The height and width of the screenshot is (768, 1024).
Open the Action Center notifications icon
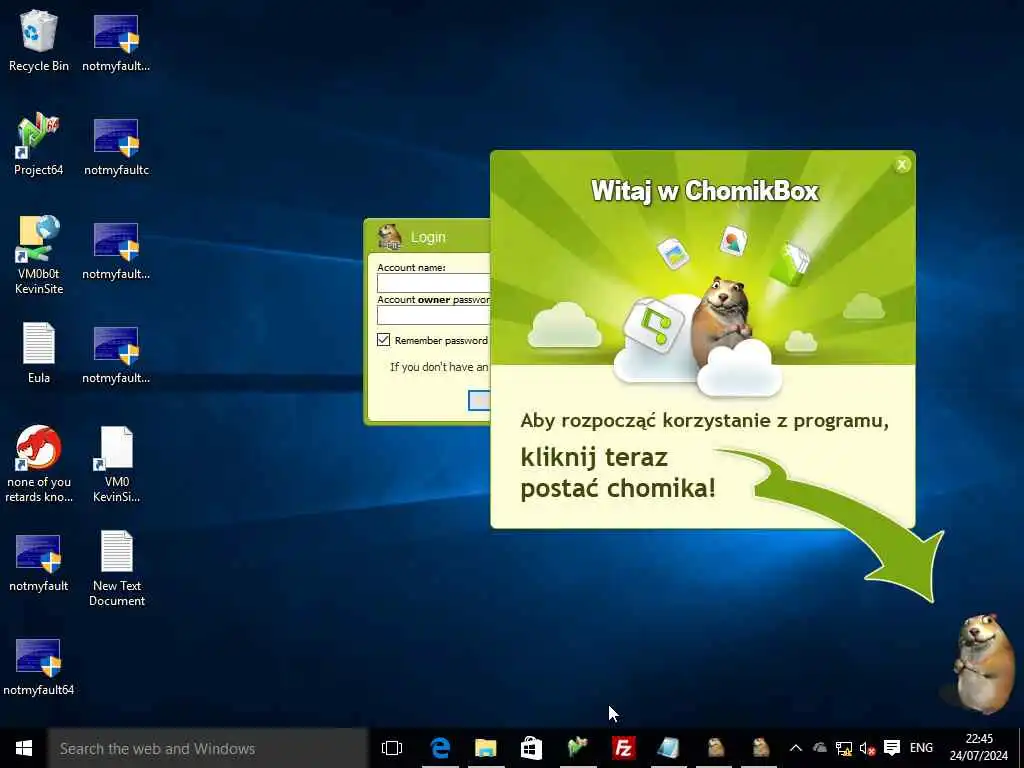tap(891, 748)
